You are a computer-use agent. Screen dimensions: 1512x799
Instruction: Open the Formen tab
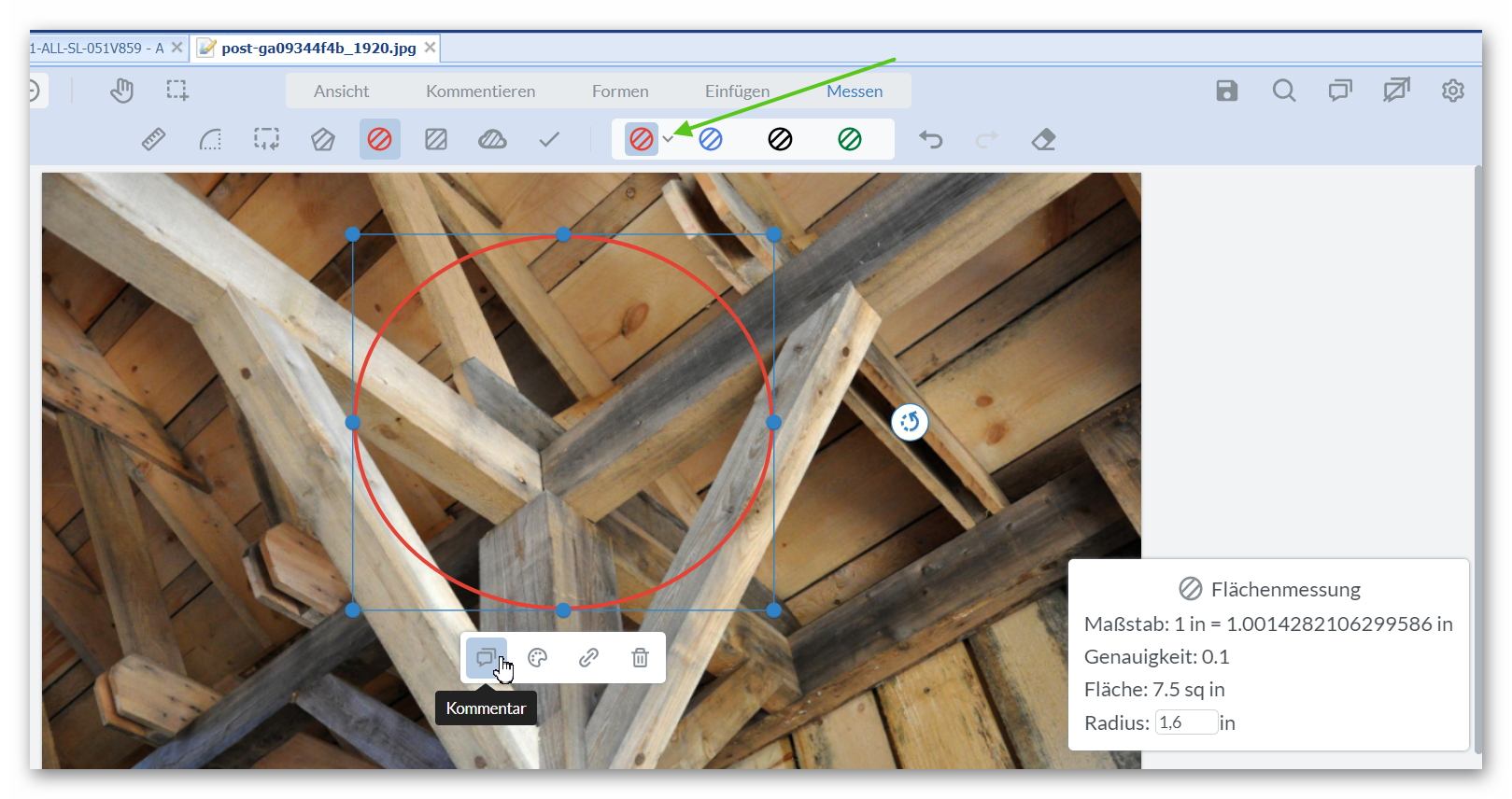click(619, 91)
